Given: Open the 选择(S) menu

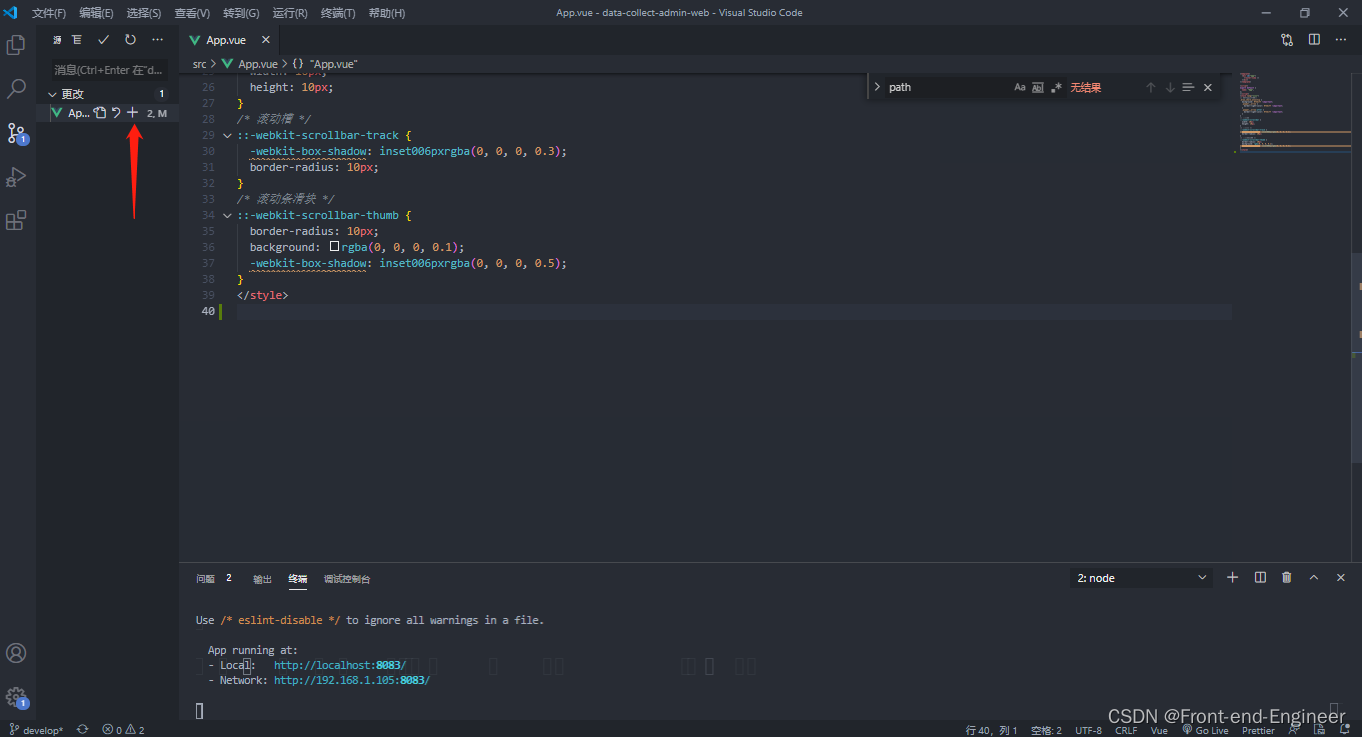Looking at the screenshot, I should click(144, 13).
